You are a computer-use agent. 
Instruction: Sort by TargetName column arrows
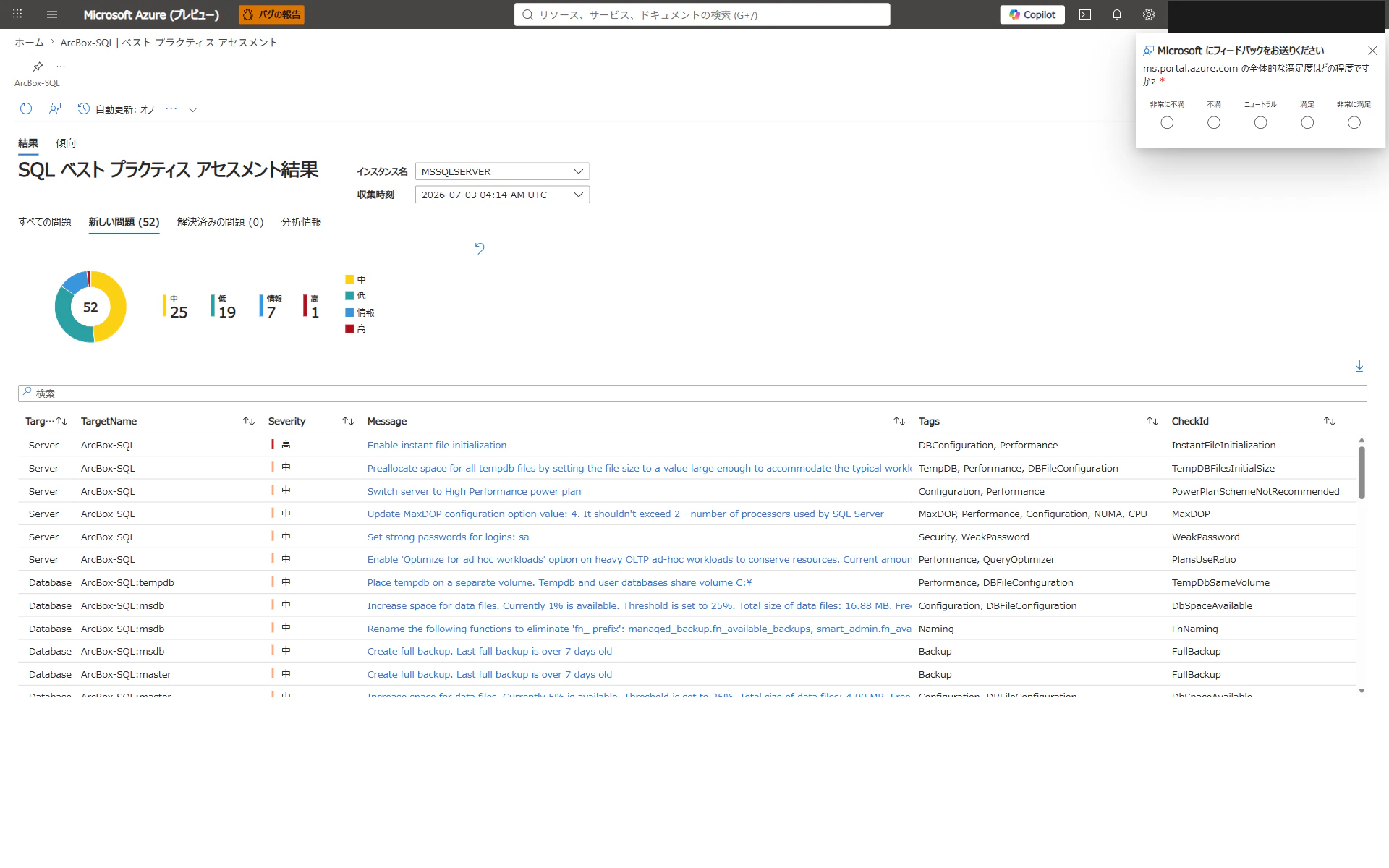coord(249,421)
